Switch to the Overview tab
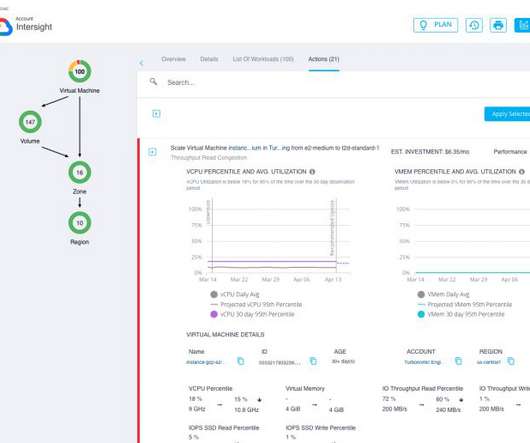The width and height of the screenshot is (530, 443). click(173, 59)
